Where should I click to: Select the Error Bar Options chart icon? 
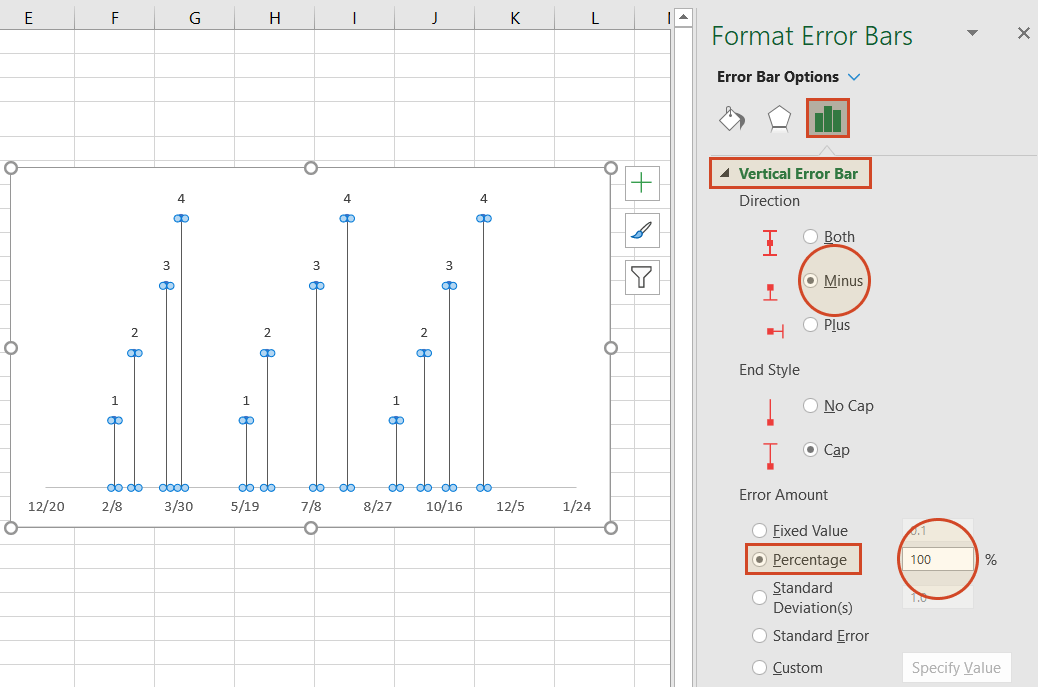(x=827, y=118)
